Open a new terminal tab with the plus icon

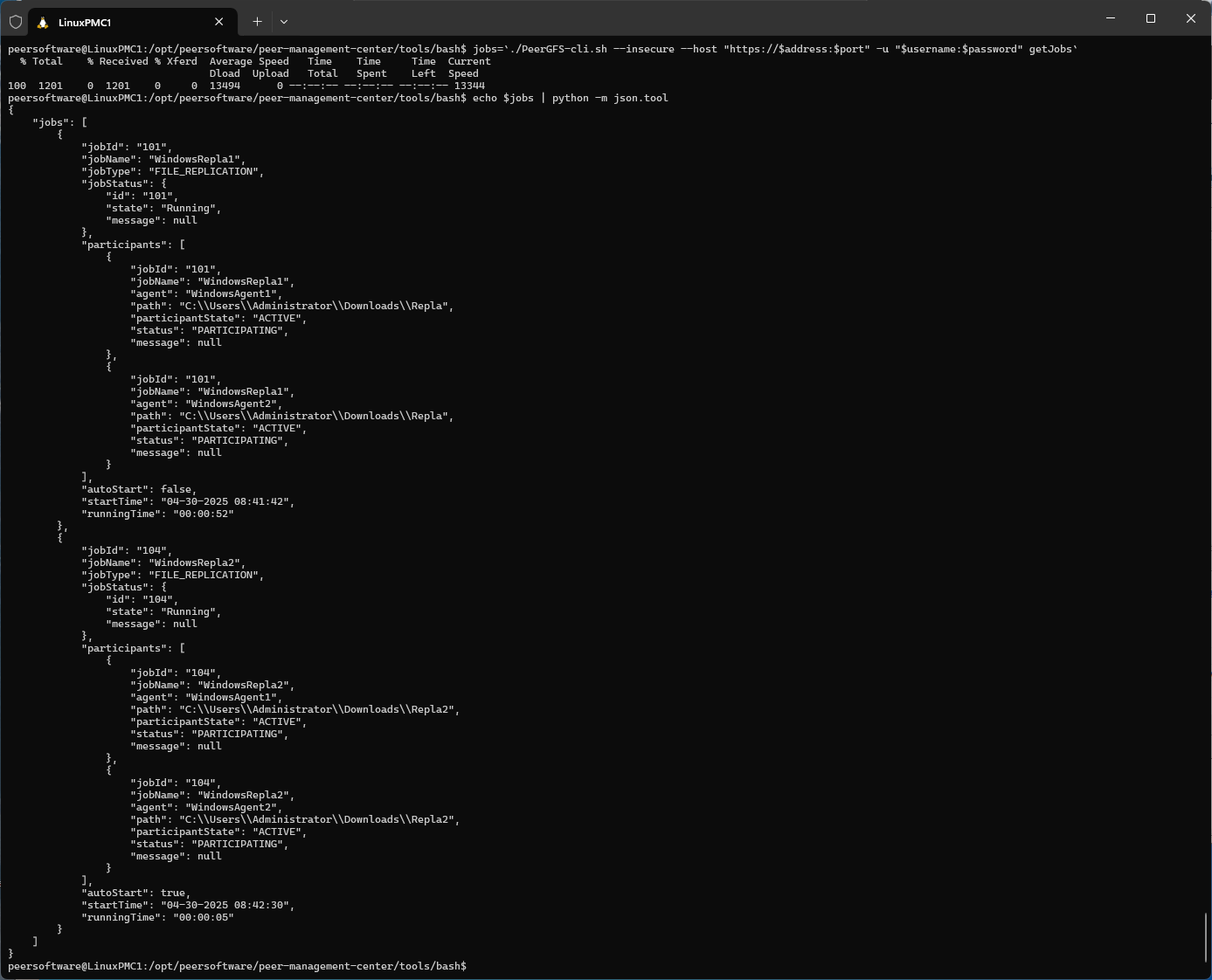(257, 21)
